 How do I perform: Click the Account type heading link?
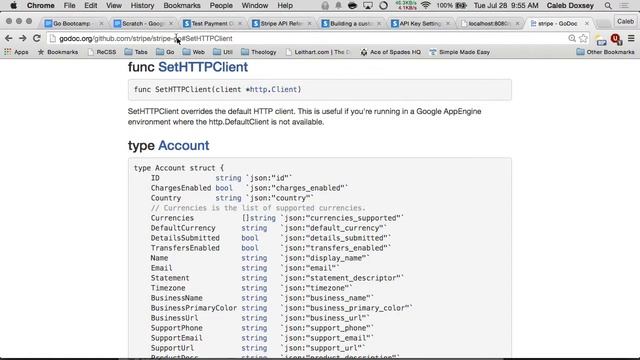pyautogui.click(x=184, y=145)
